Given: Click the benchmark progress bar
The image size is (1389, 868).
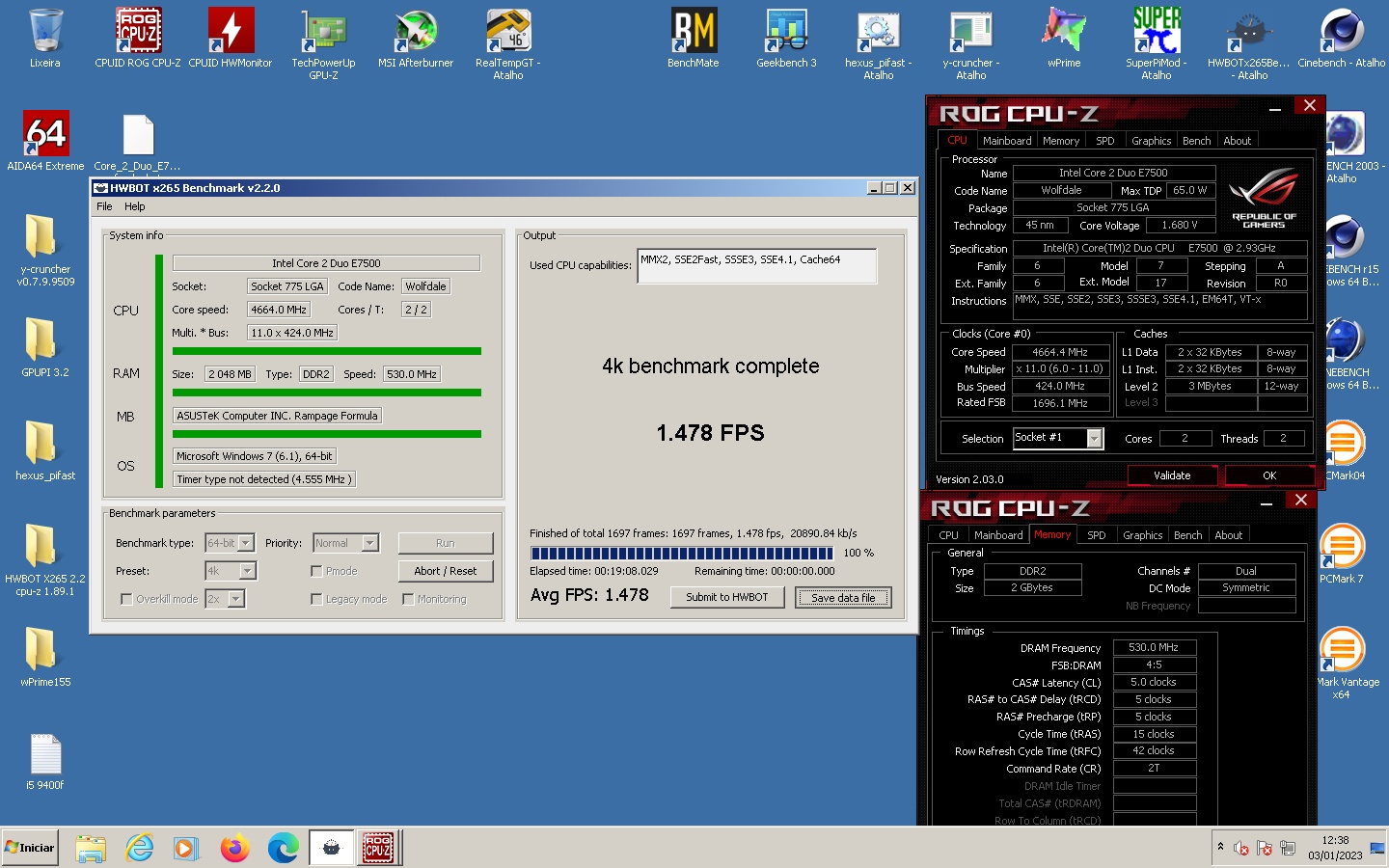Looking at the screenshot, I should point(682,554).
